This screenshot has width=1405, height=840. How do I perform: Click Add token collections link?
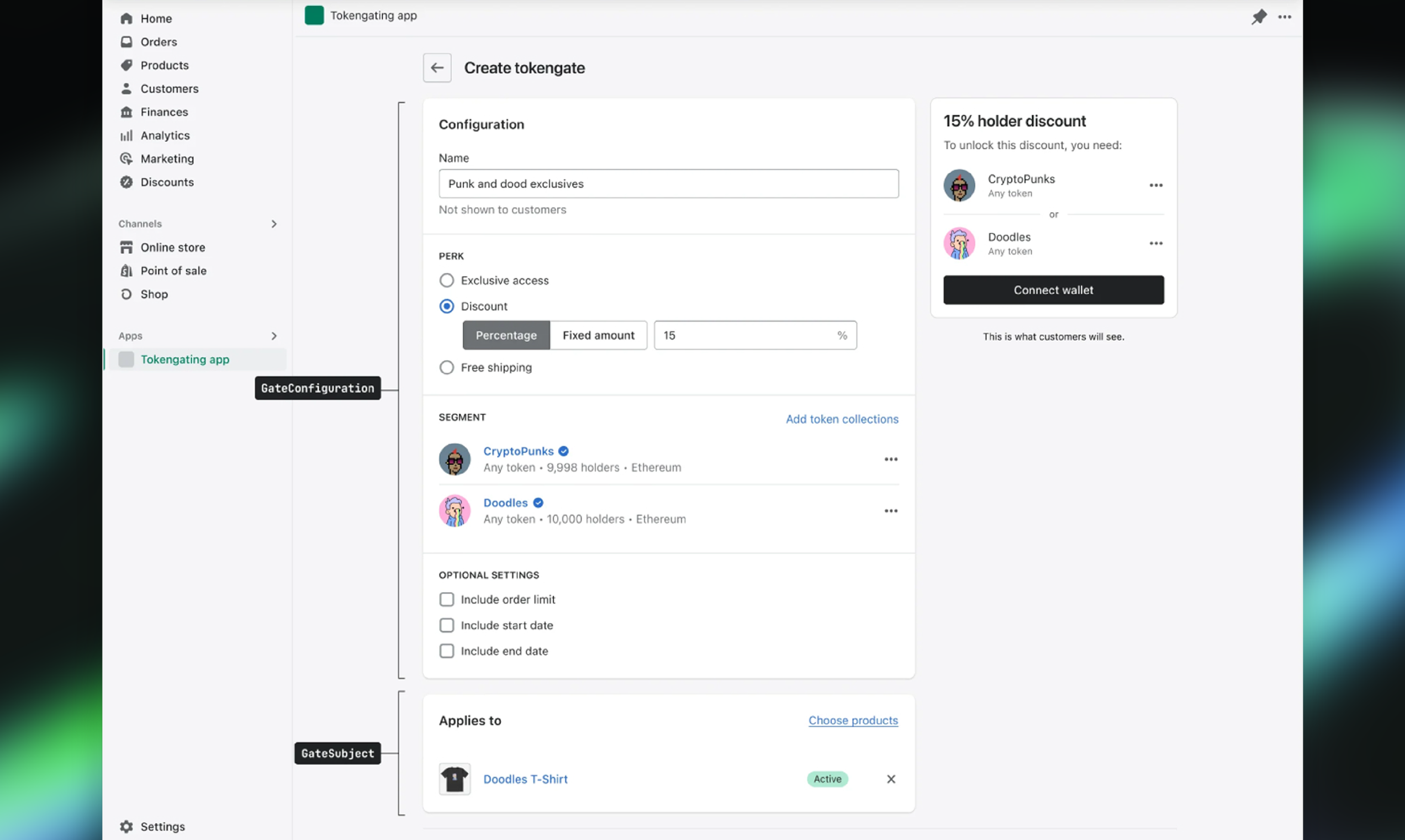tap(842, 419)
